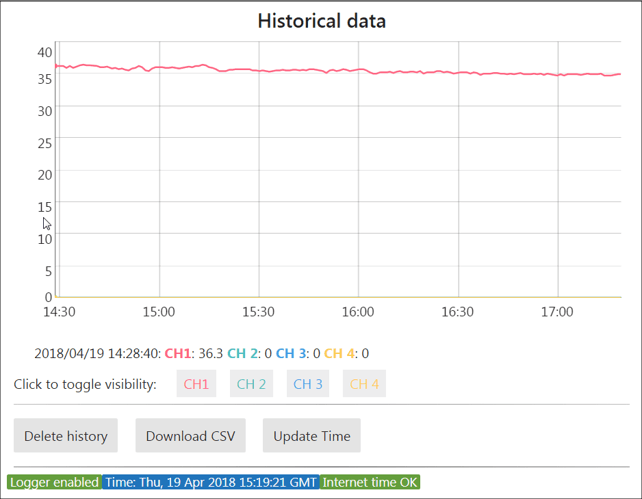Screen dimensions: 642x499
Task: Click the 14:30 label on time axis
Action: pos(59,312)
